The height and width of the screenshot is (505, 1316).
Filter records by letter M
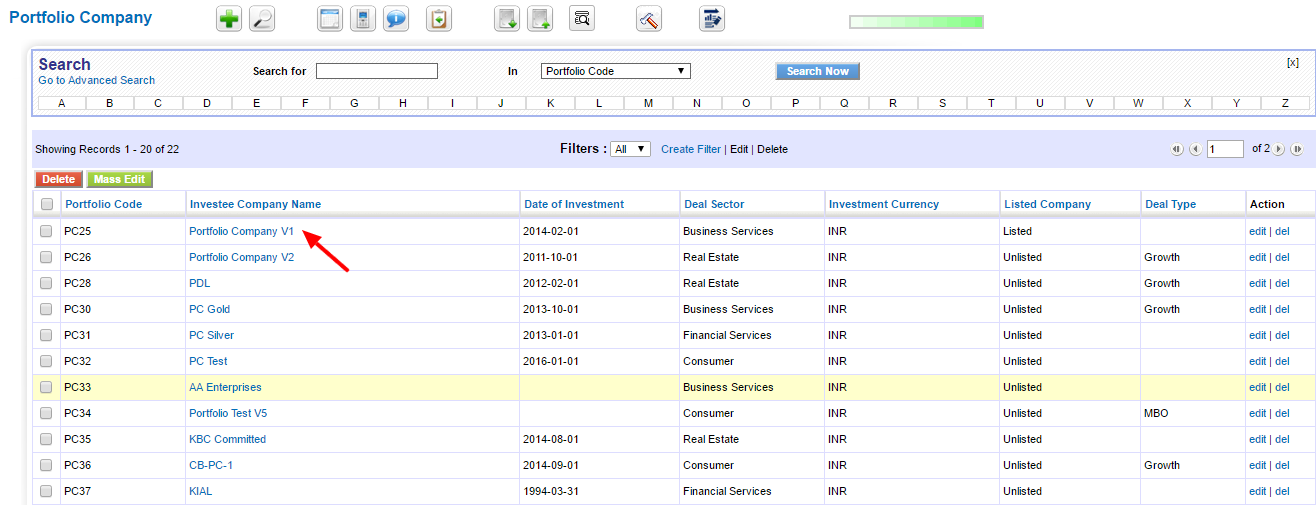[648, 103]
